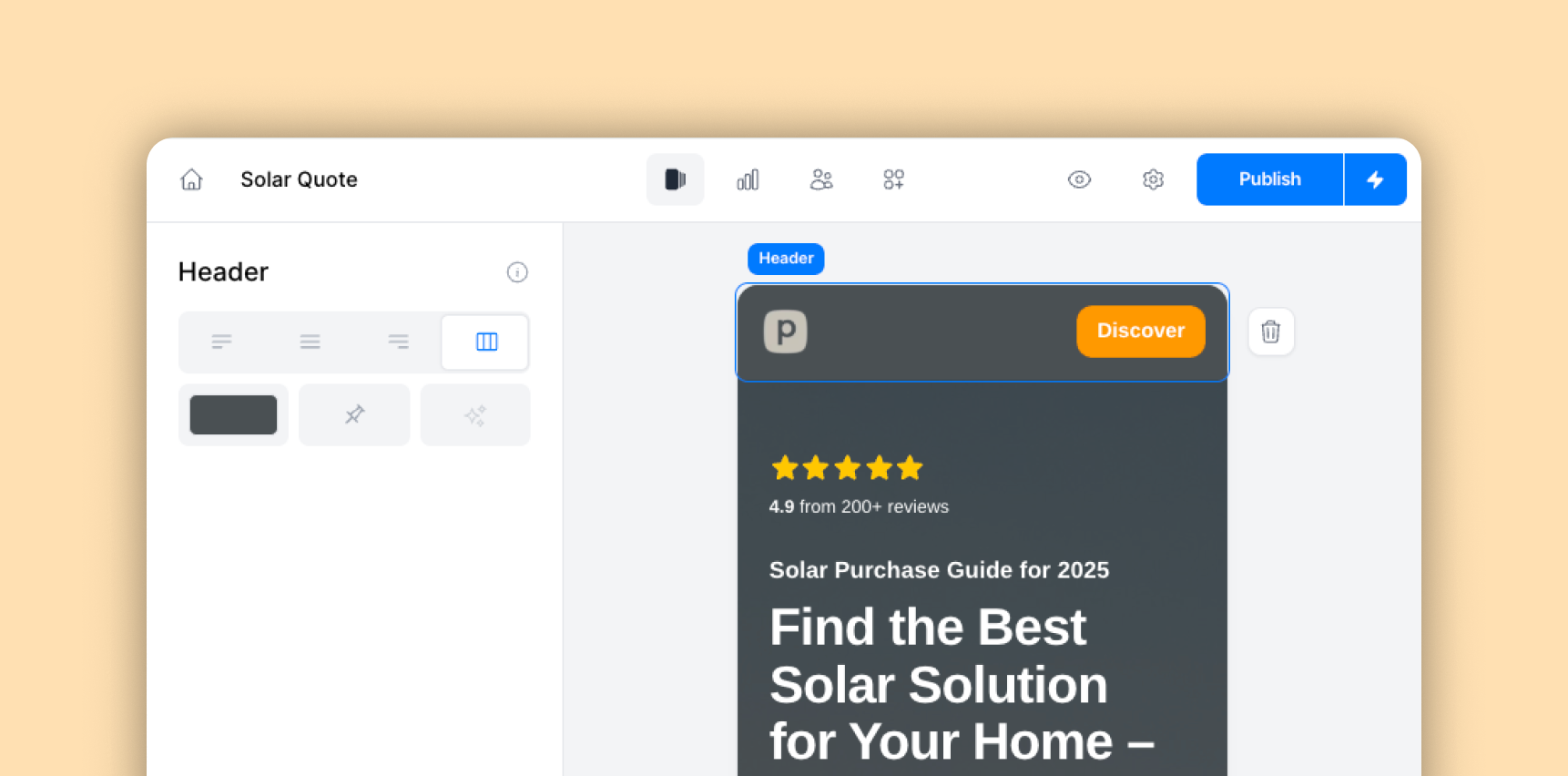Open settings gear icon
This screenshot has height=776, width=1568.
pyautogui.click(x=1153, y=179)
